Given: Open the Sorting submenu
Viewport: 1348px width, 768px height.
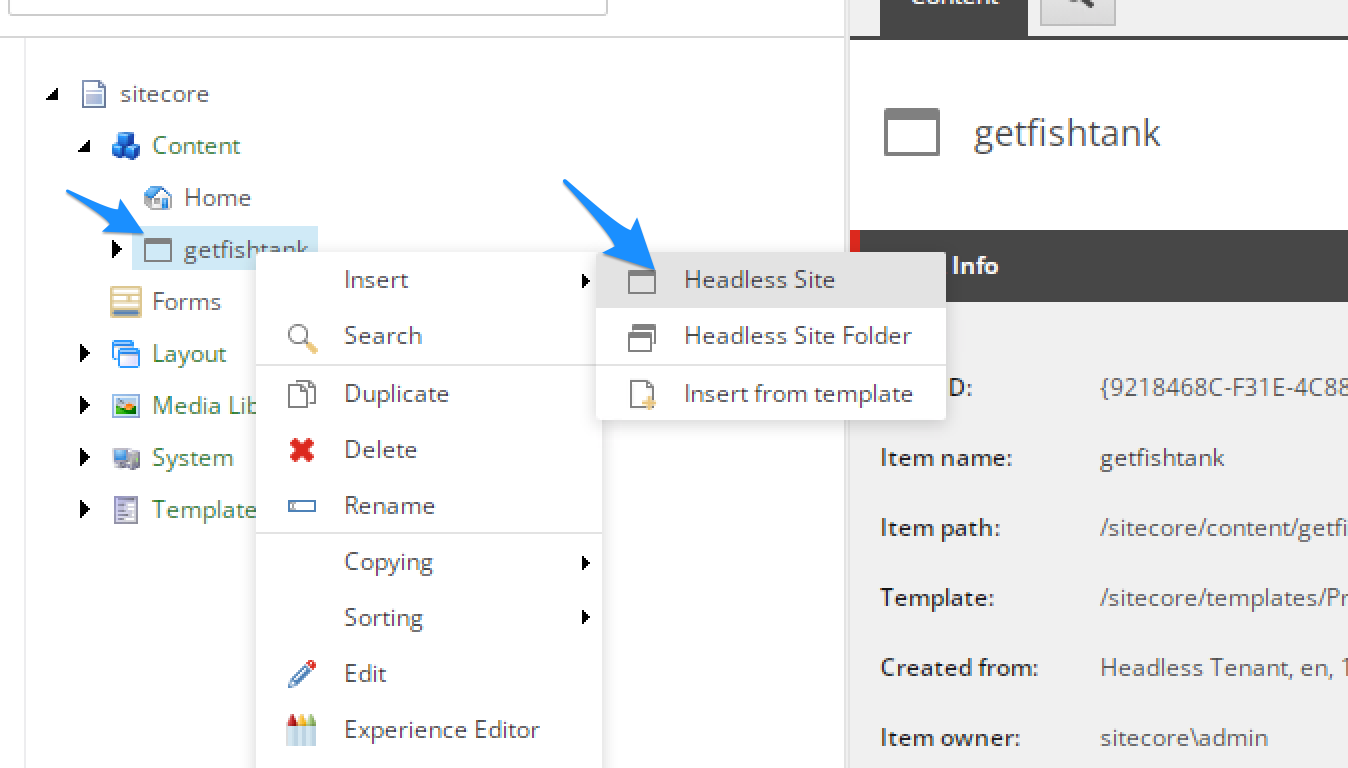Looking at the screenshot, I should (x=429, y=618).
